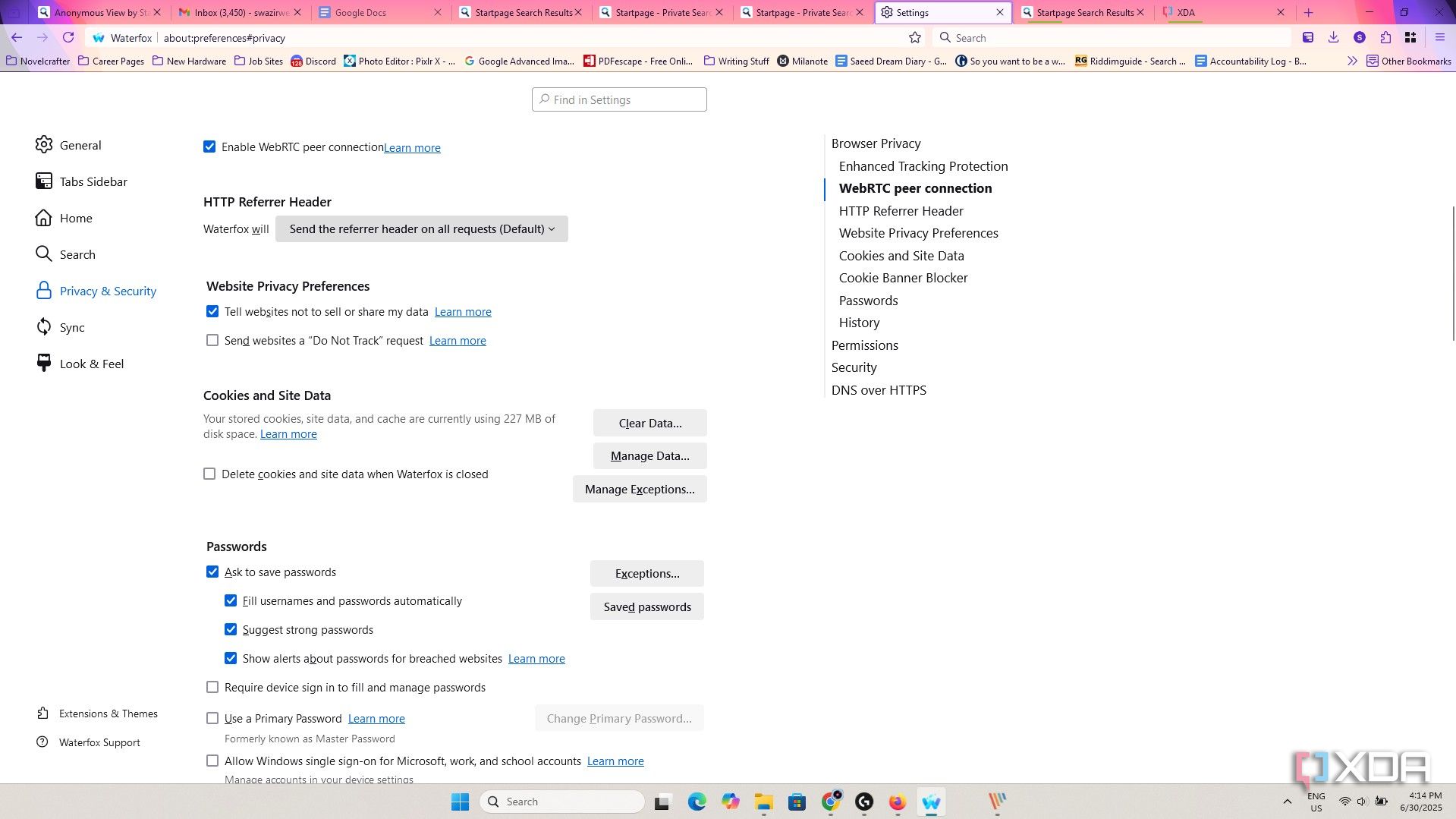Open the General settings section
1456x819 pixels.
point(80,145)
